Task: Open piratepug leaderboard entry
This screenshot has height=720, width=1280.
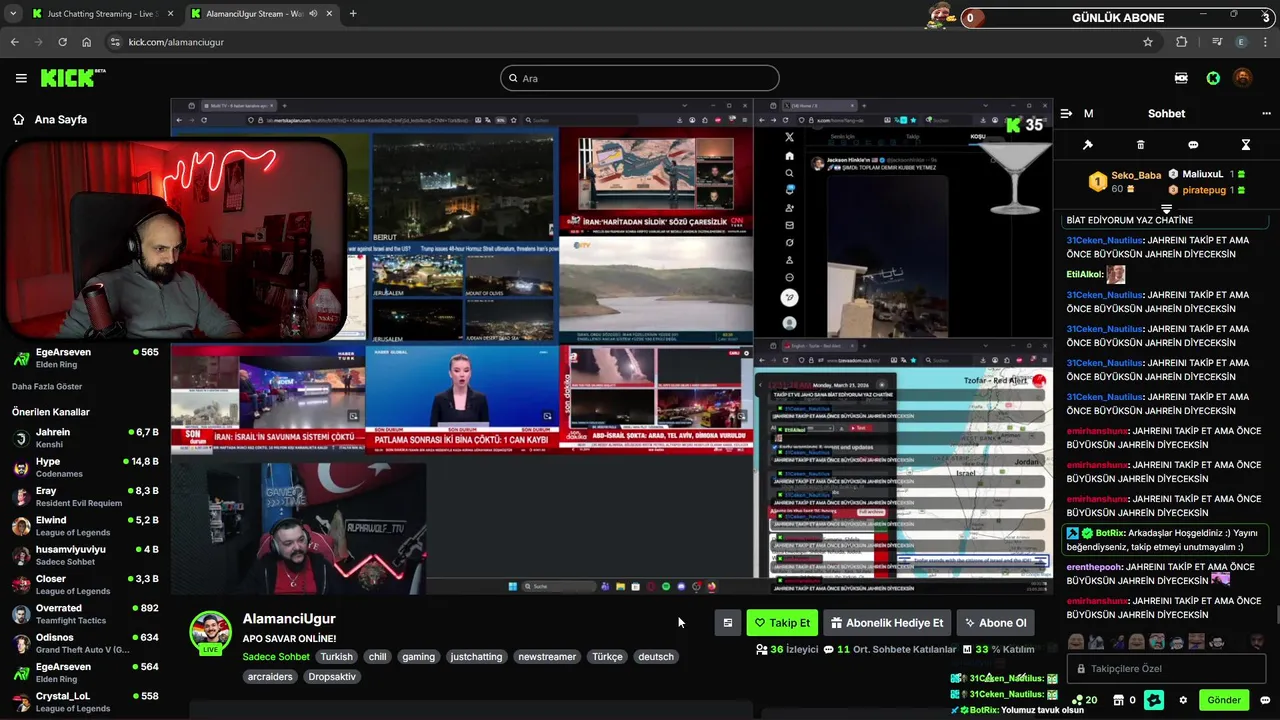Action: click(x=1207, y=189)
